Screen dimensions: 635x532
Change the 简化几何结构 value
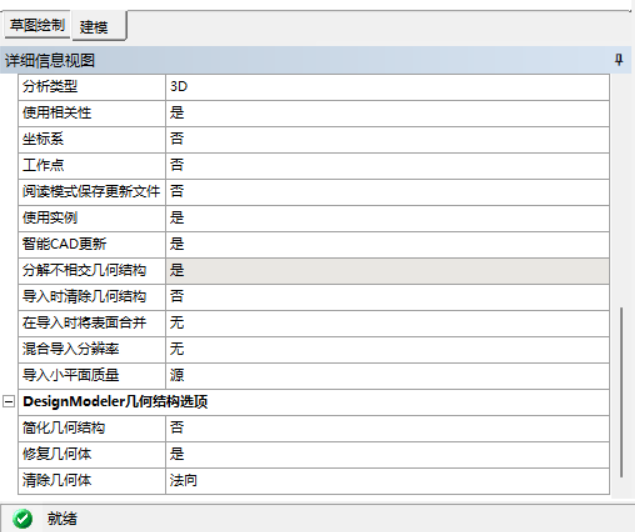388,428
